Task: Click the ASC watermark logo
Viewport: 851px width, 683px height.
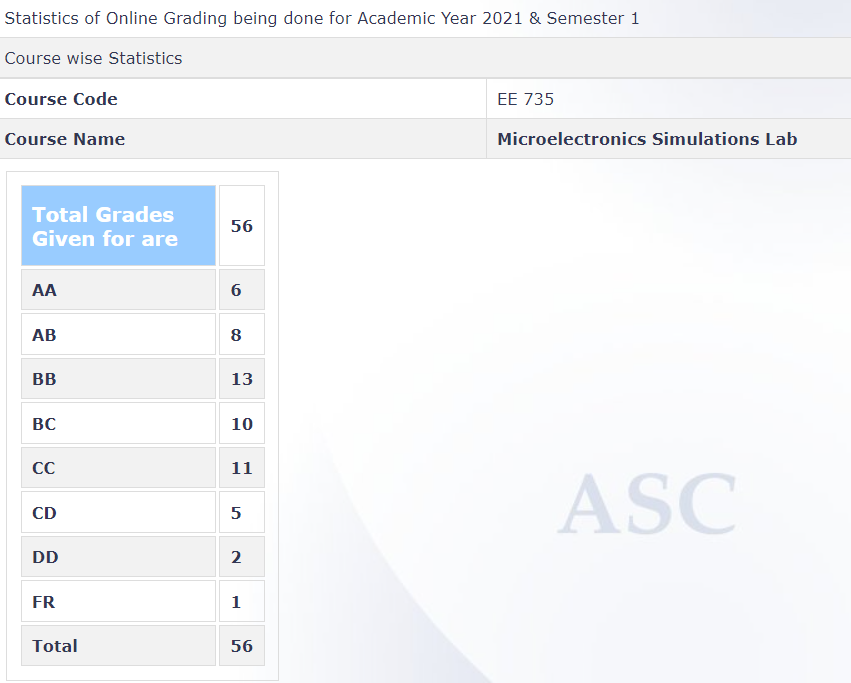Action: (647, 503)
